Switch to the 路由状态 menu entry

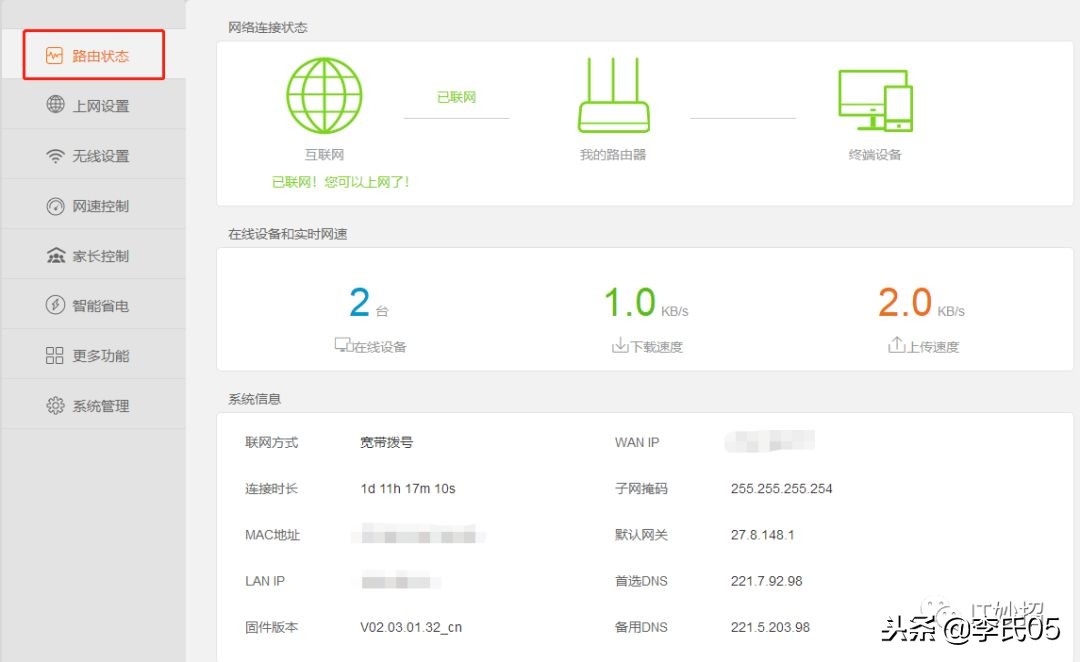pyautogui.click(x=95, y=56)
